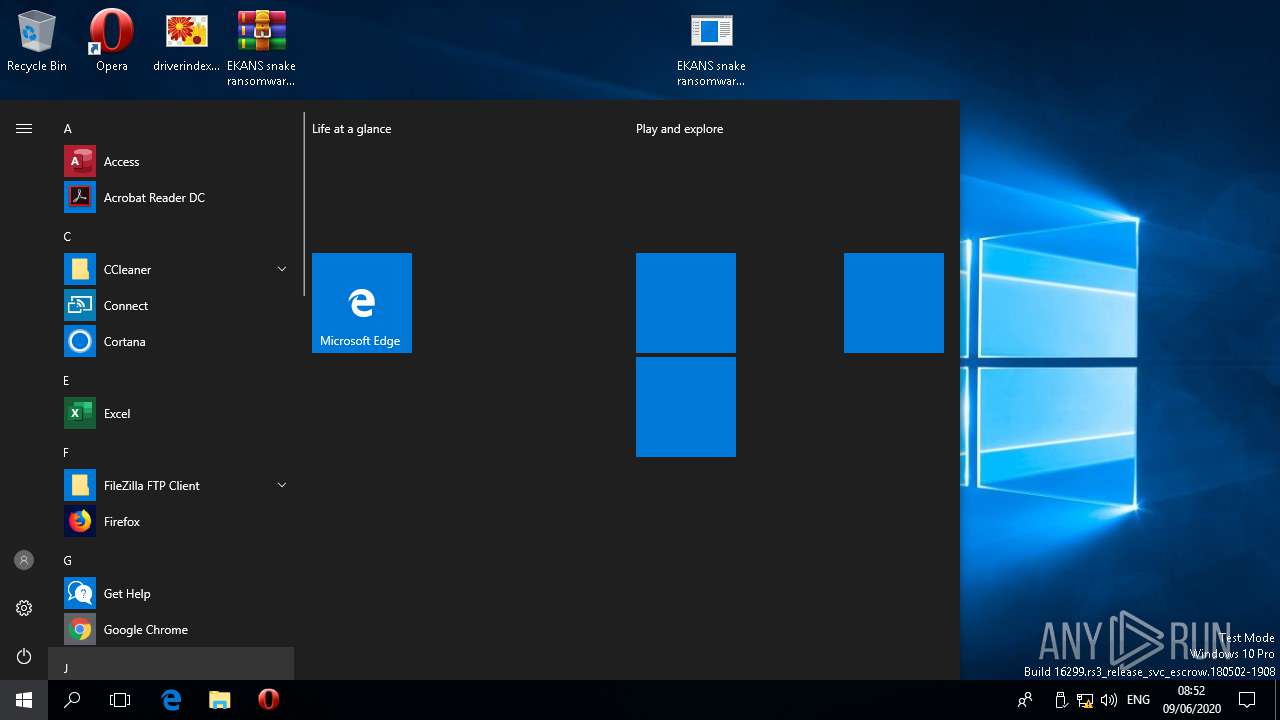Viewport: 1280px width, 720px height.
Task: Open File Explorer from the taskbar
Action: pyautogui.click(x=220, y=700)
